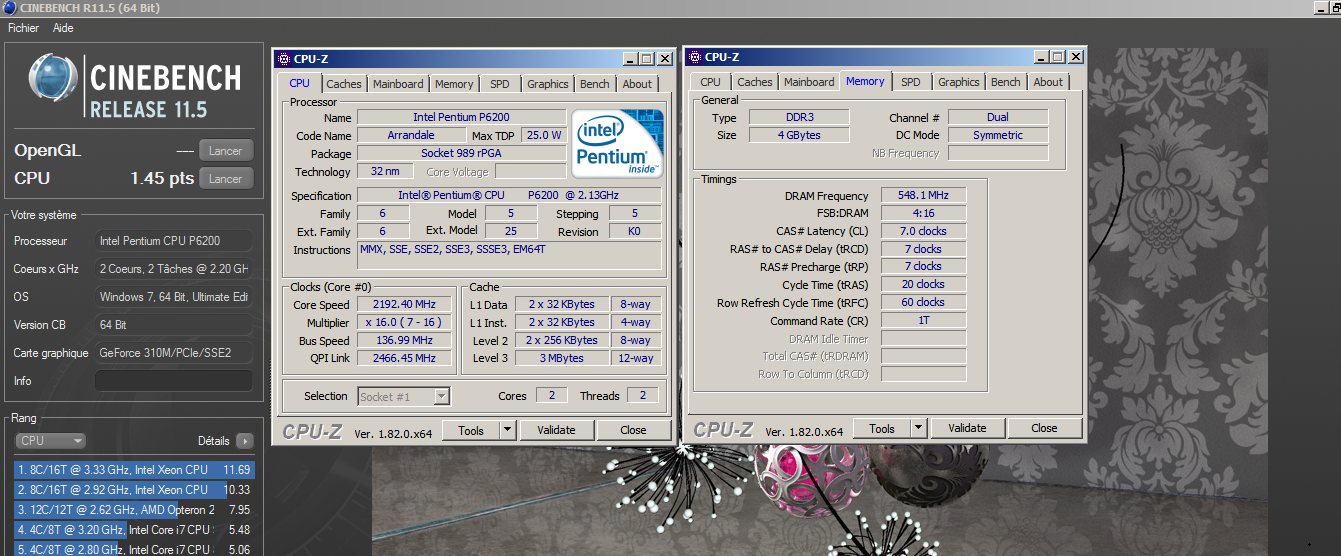Open Bench tab in right CPU-Z window
1341x556 pixels.
[x=1006, y=82]
